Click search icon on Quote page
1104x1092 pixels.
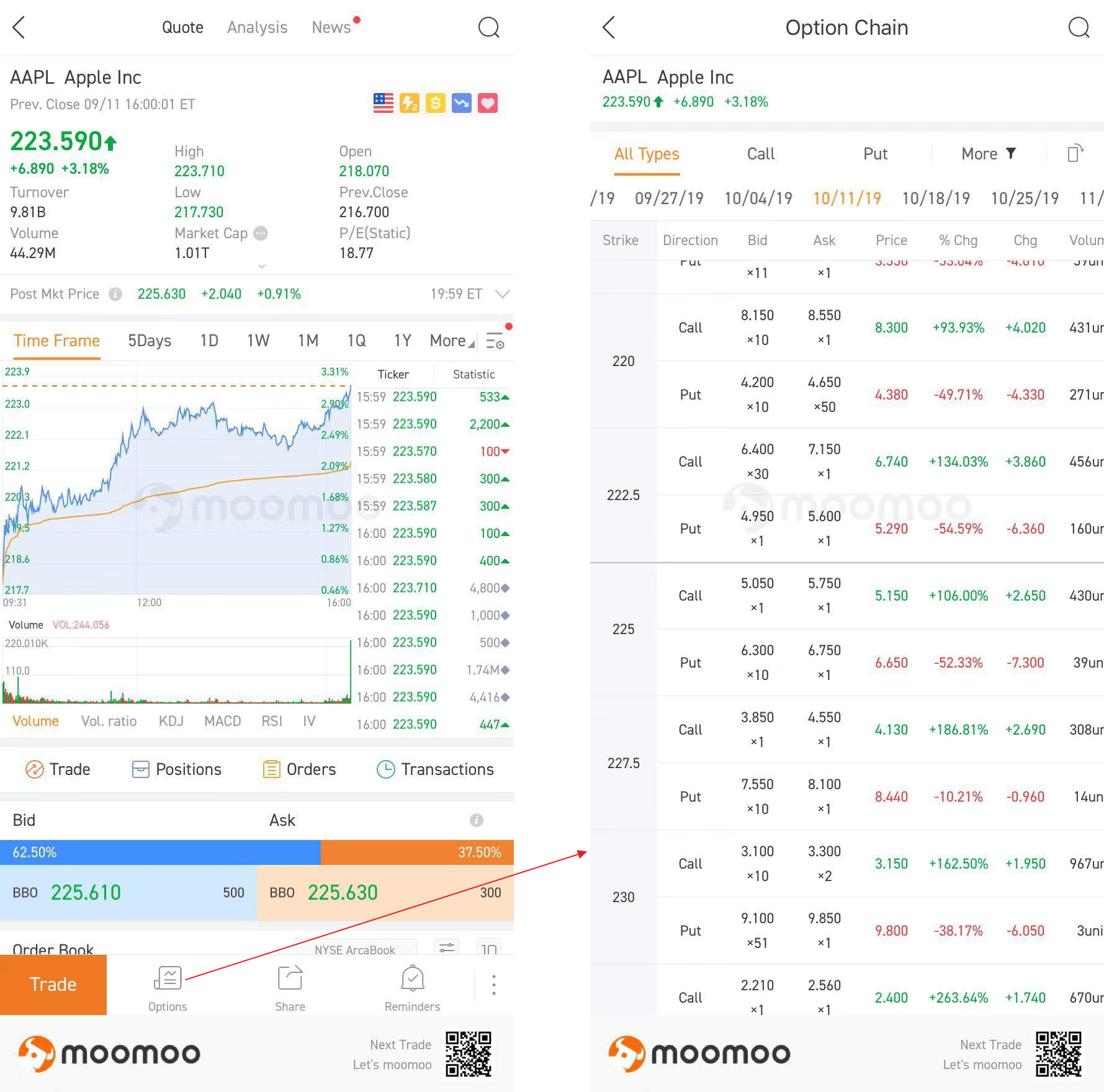488,27
